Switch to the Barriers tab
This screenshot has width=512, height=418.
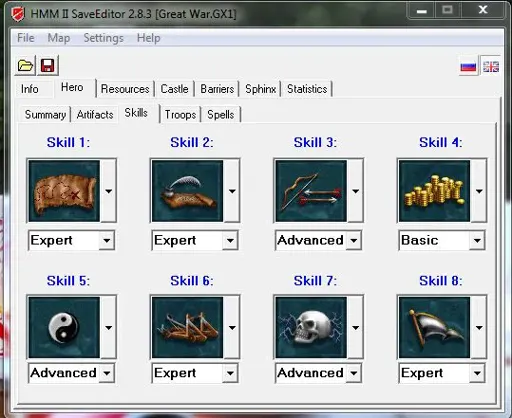pyautogui.click(x=217, y=89)
